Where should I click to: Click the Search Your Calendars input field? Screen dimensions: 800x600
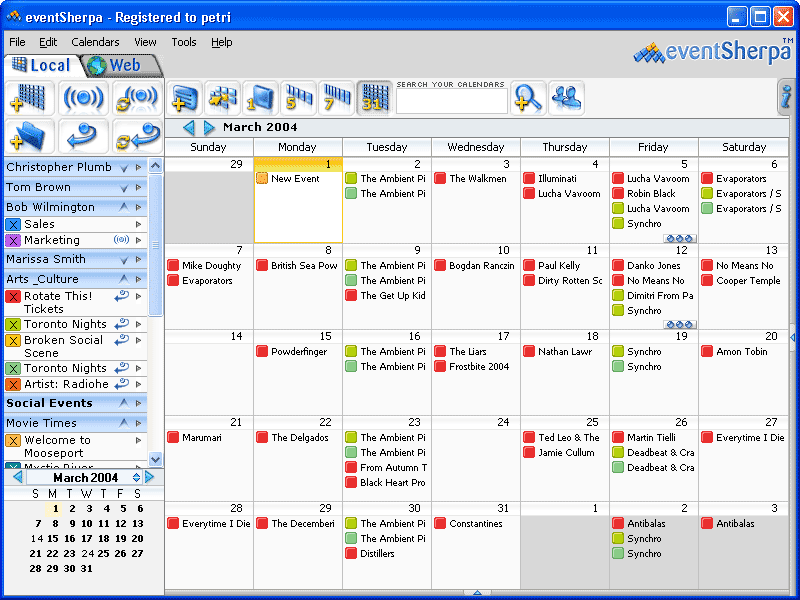(x=452, y=101)
